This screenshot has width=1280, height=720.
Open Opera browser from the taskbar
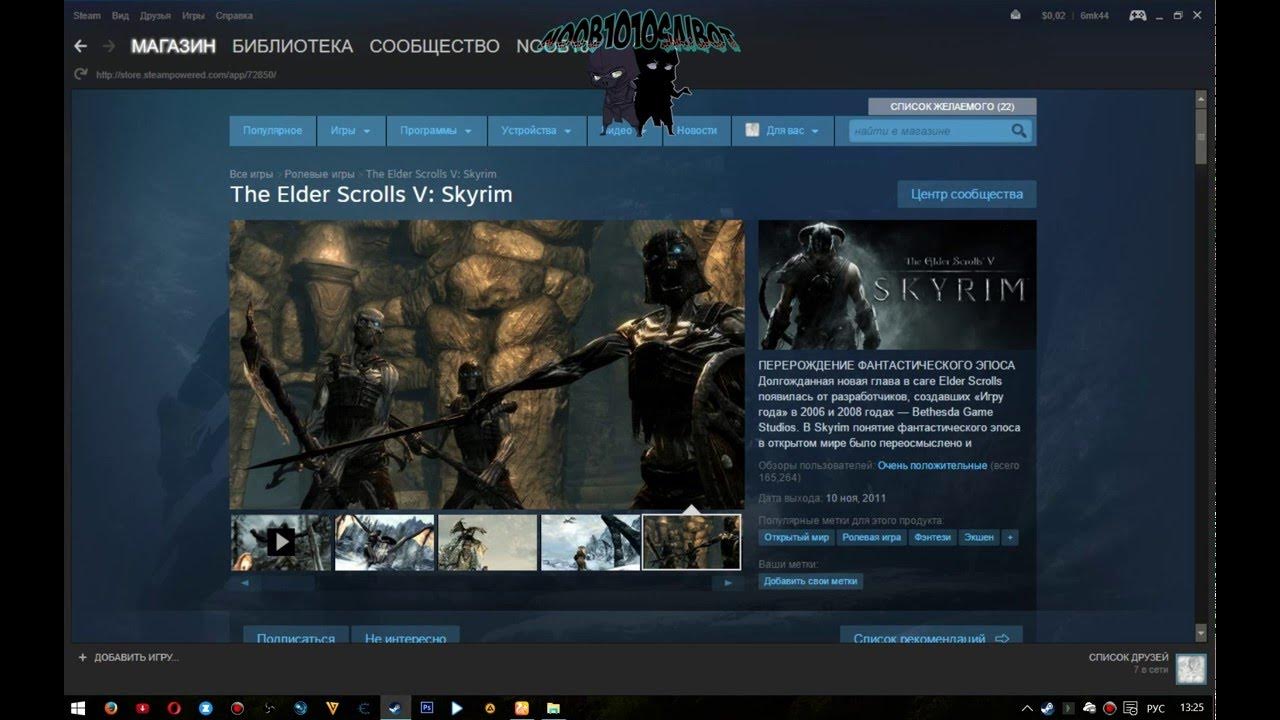point(174,708)
